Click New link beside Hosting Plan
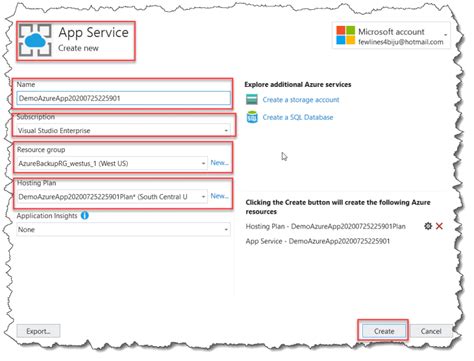474x361 pixels. (x=219, y=196)
